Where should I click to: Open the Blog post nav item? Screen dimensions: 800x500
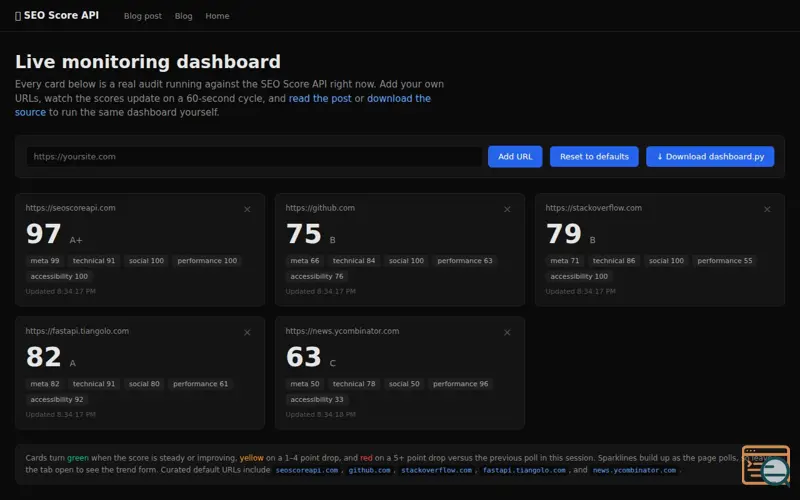(142, 16)
